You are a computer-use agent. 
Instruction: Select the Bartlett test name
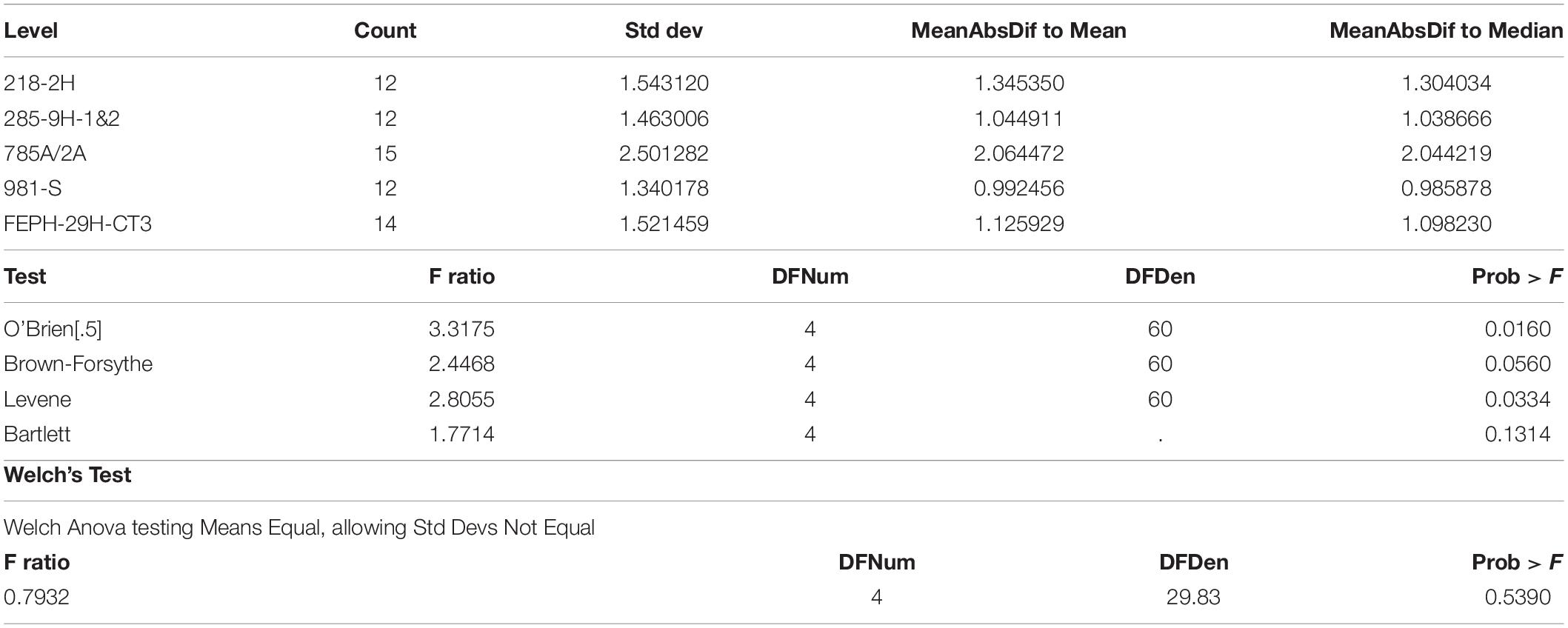[37, 434]
